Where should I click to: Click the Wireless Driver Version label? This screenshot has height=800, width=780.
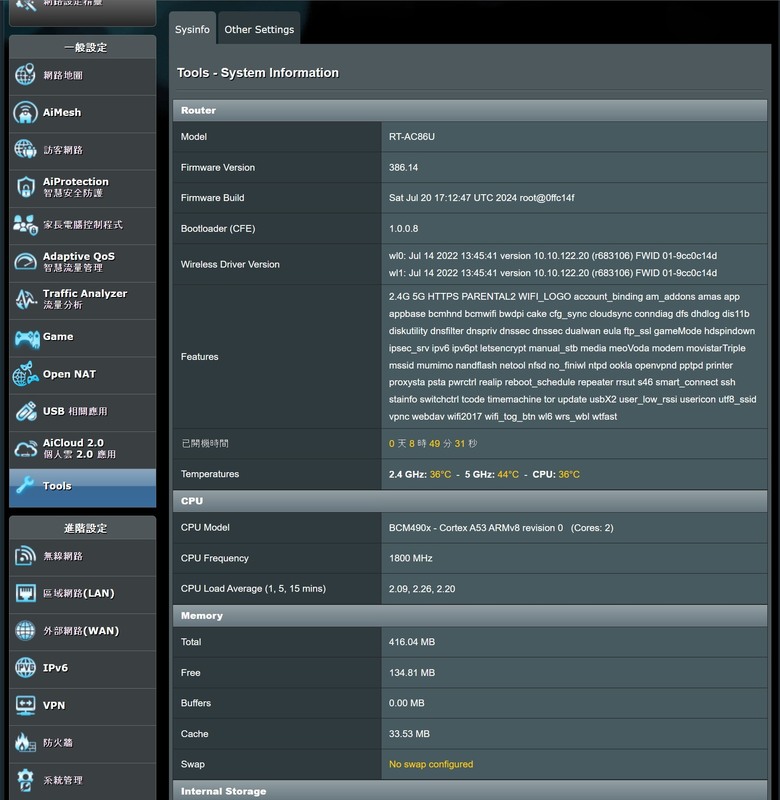(x=230, y=264)
